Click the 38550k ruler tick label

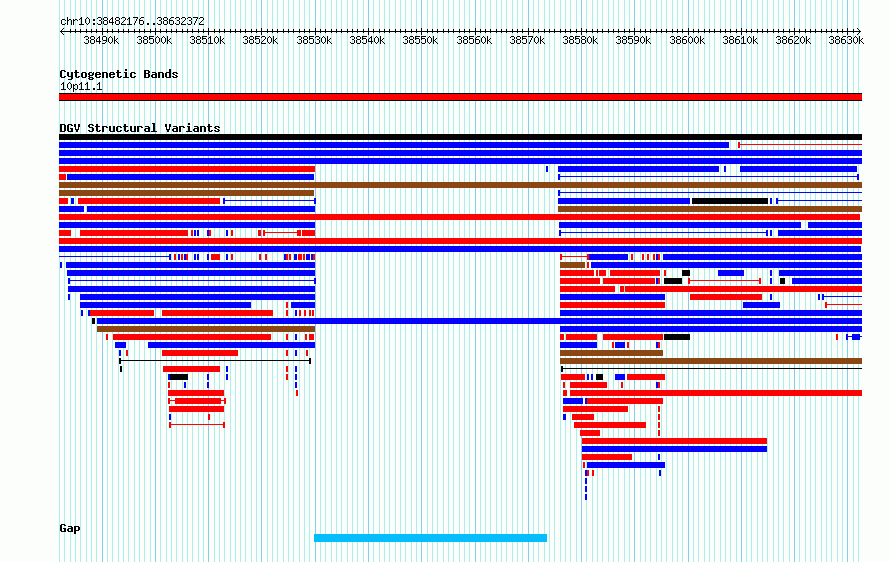tap(421, 40)
